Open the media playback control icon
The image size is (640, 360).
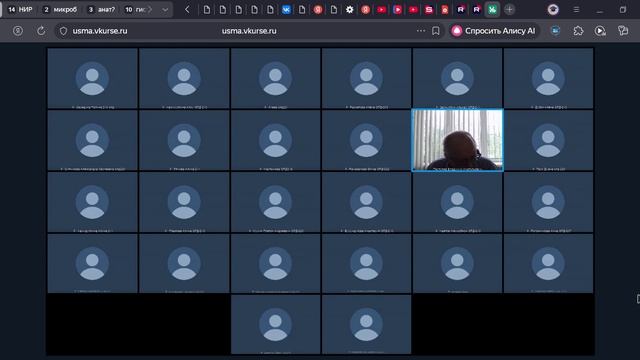coord(600,31)
